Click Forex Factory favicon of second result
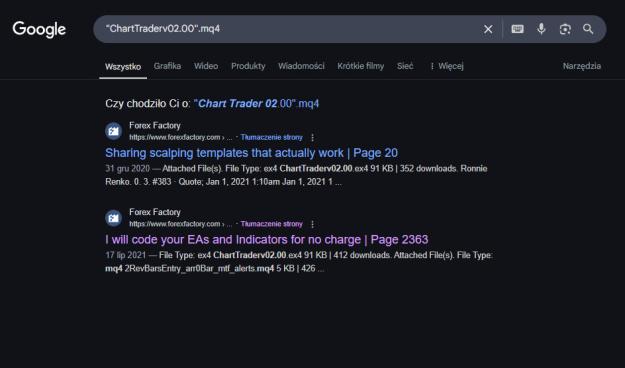The width and height of the screenshot is (625, 368). (114, 218)
